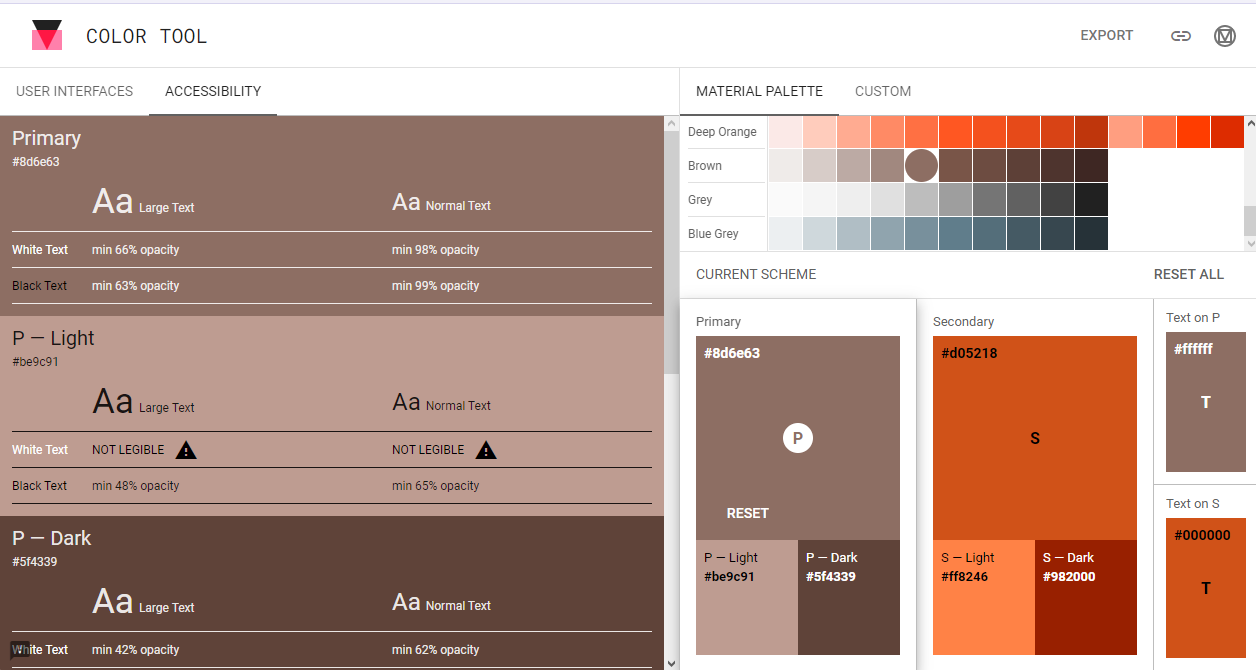This screenshot has height=670, width=1256.
Task: Select the S — Dark #982000 box
Action: 1086,597
